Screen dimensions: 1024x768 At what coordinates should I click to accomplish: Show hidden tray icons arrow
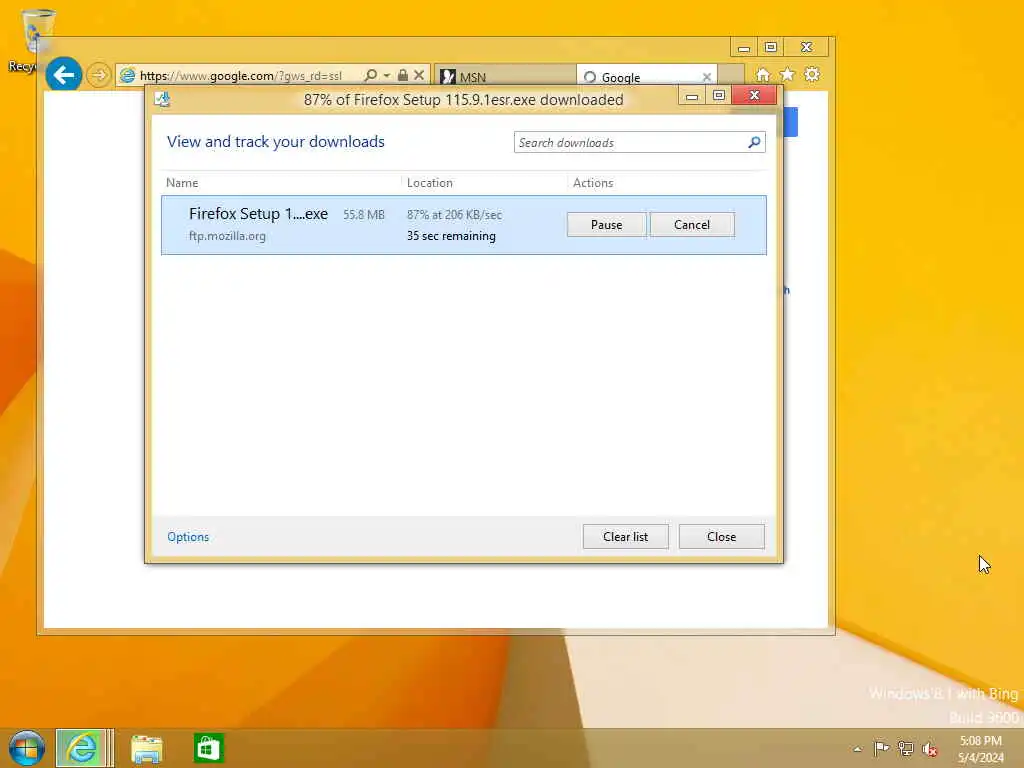coord(857,749)
